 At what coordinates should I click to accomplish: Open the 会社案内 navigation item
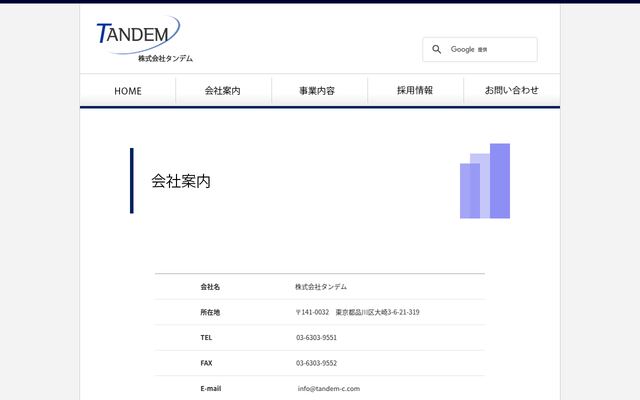point(222,91)
